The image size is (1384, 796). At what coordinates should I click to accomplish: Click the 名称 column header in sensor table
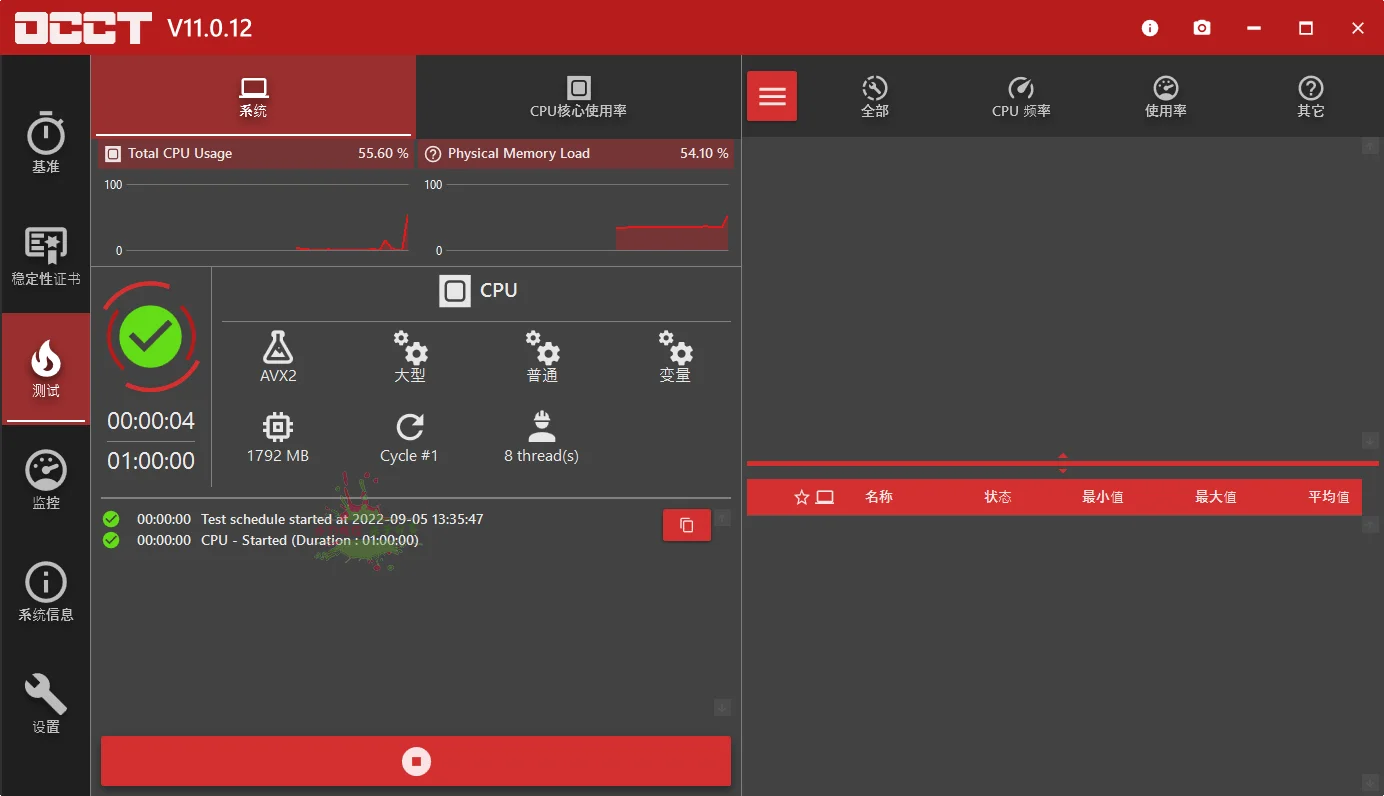tap(879, 496)
